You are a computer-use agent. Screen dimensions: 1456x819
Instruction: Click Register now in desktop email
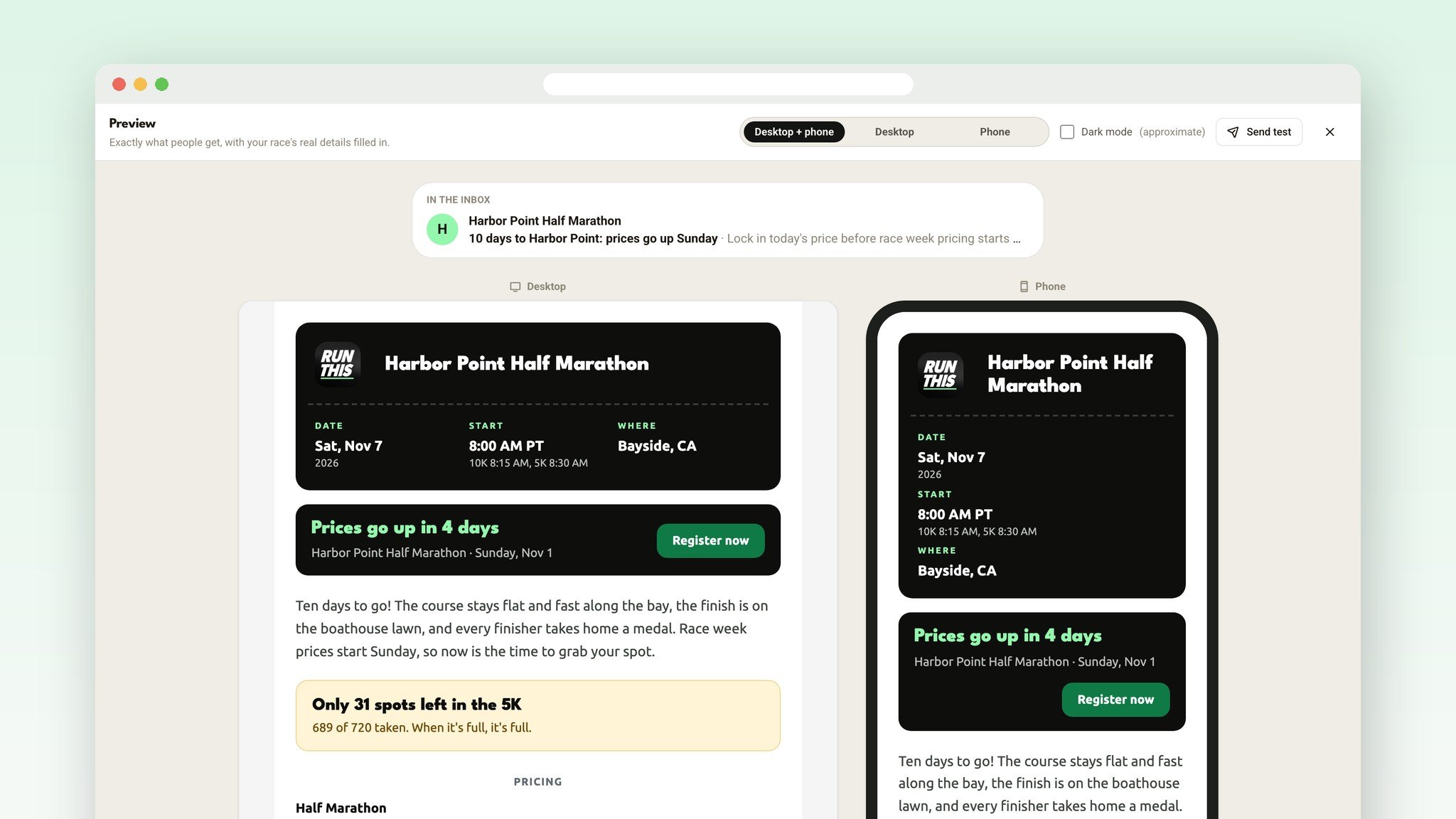click(x=710, y=540)
